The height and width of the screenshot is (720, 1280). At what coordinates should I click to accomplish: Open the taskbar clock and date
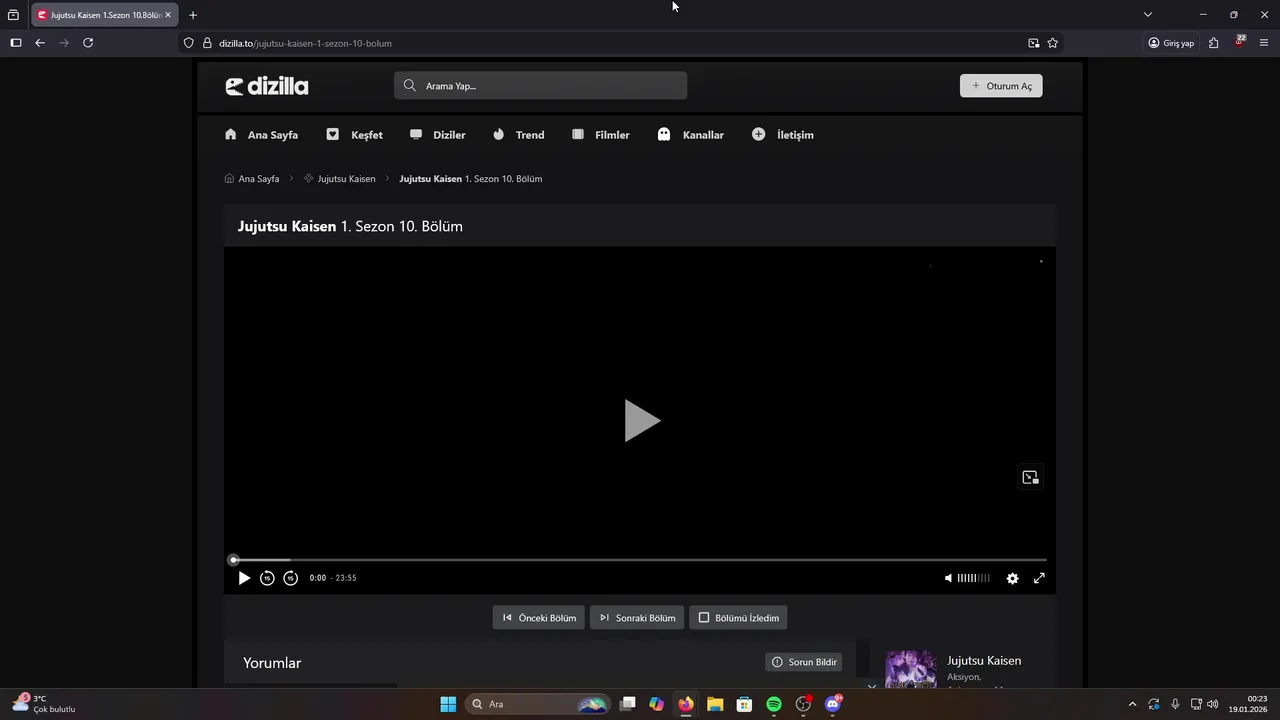(1248, 704)
